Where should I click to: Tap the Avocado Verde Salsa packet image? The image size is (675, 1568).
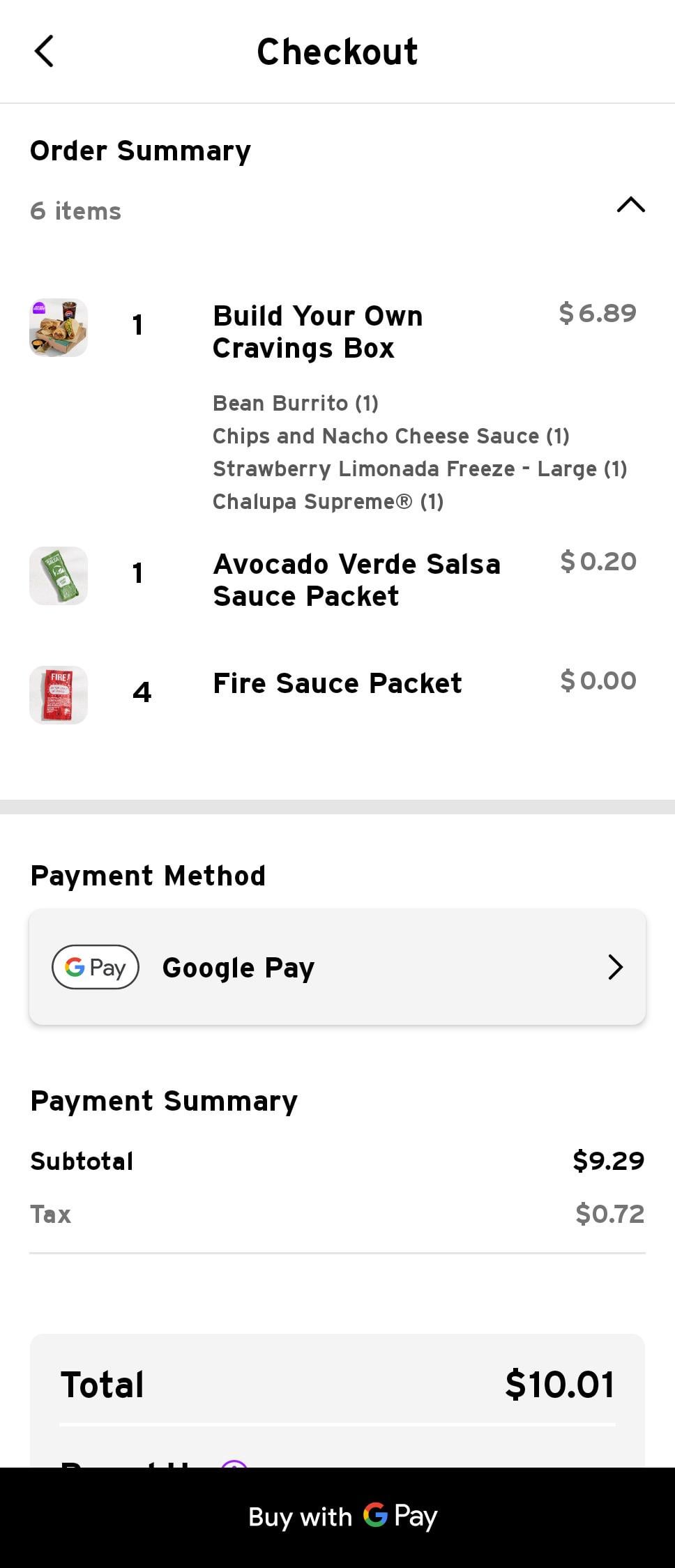coord(59,576)
